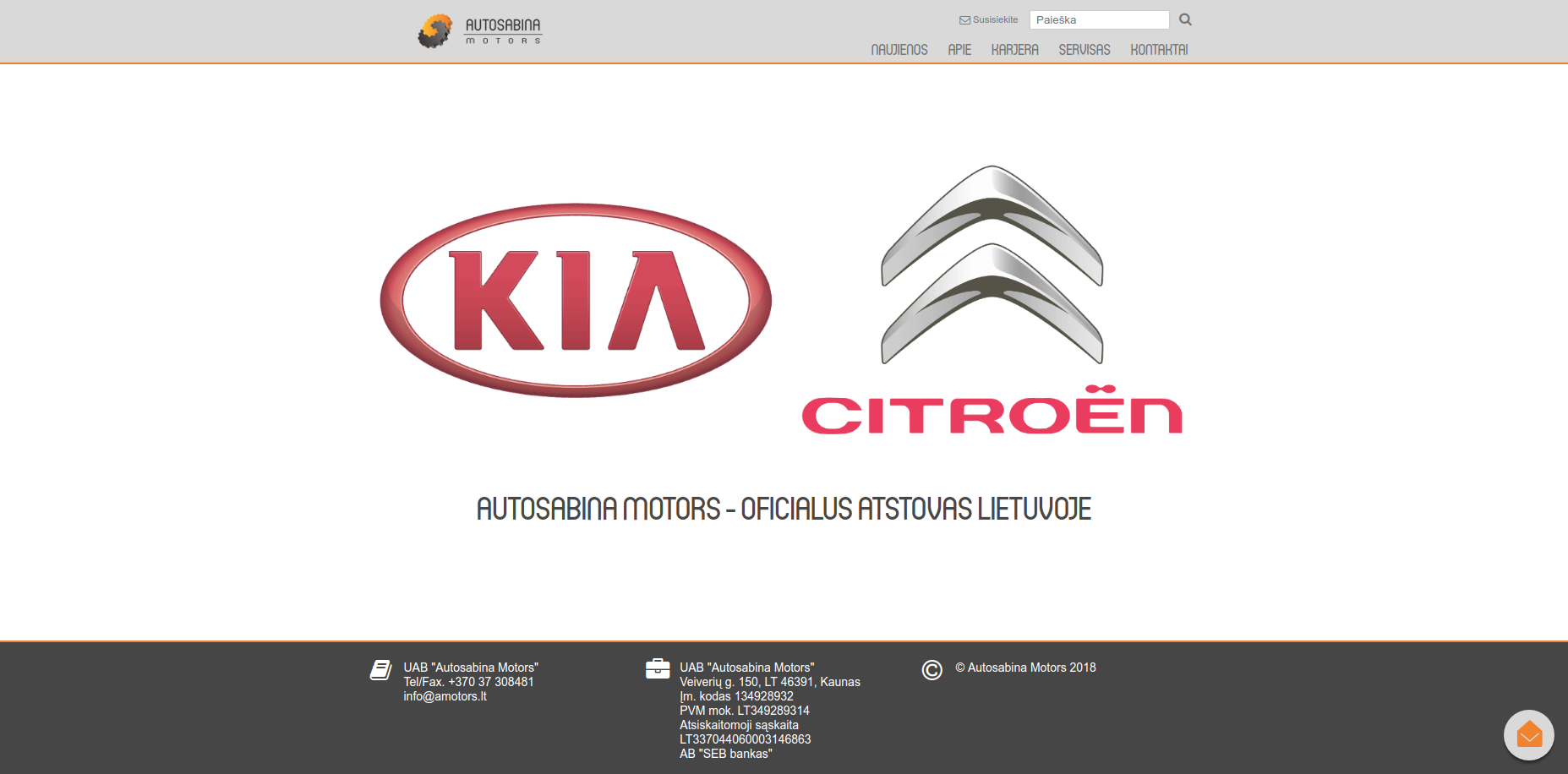1568x774 pixels.
Task: Click the AB "SEB bankas" text
Action: [x=725, y=754]
